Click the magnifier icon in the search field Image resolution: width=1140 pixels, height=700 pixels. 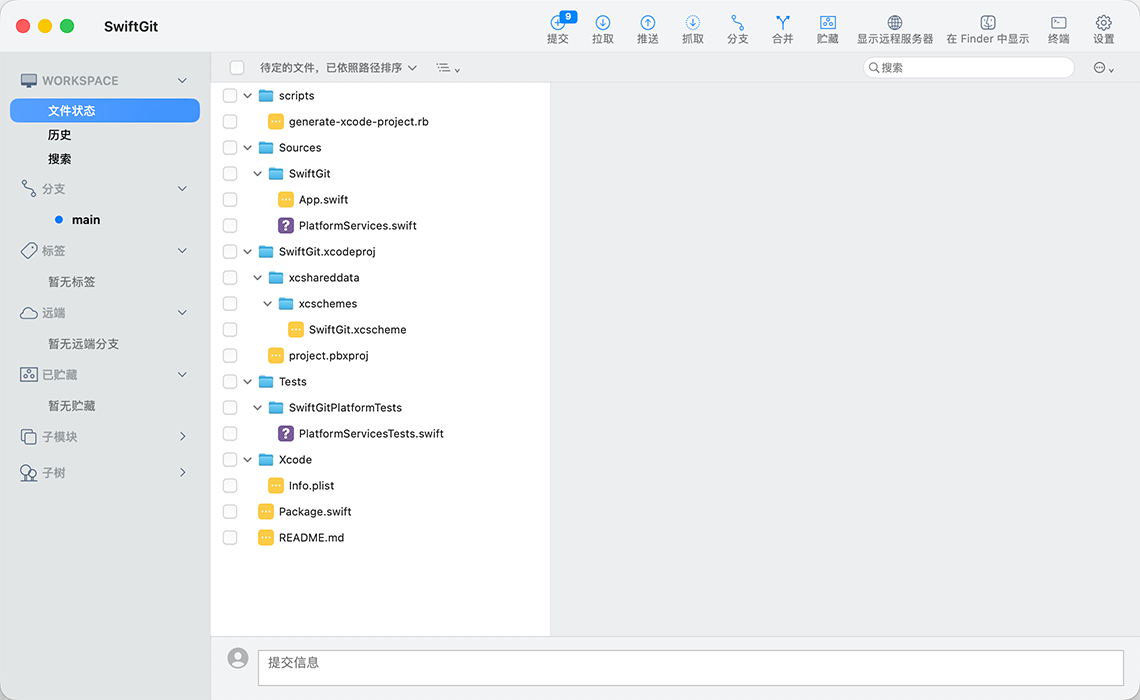874,68
